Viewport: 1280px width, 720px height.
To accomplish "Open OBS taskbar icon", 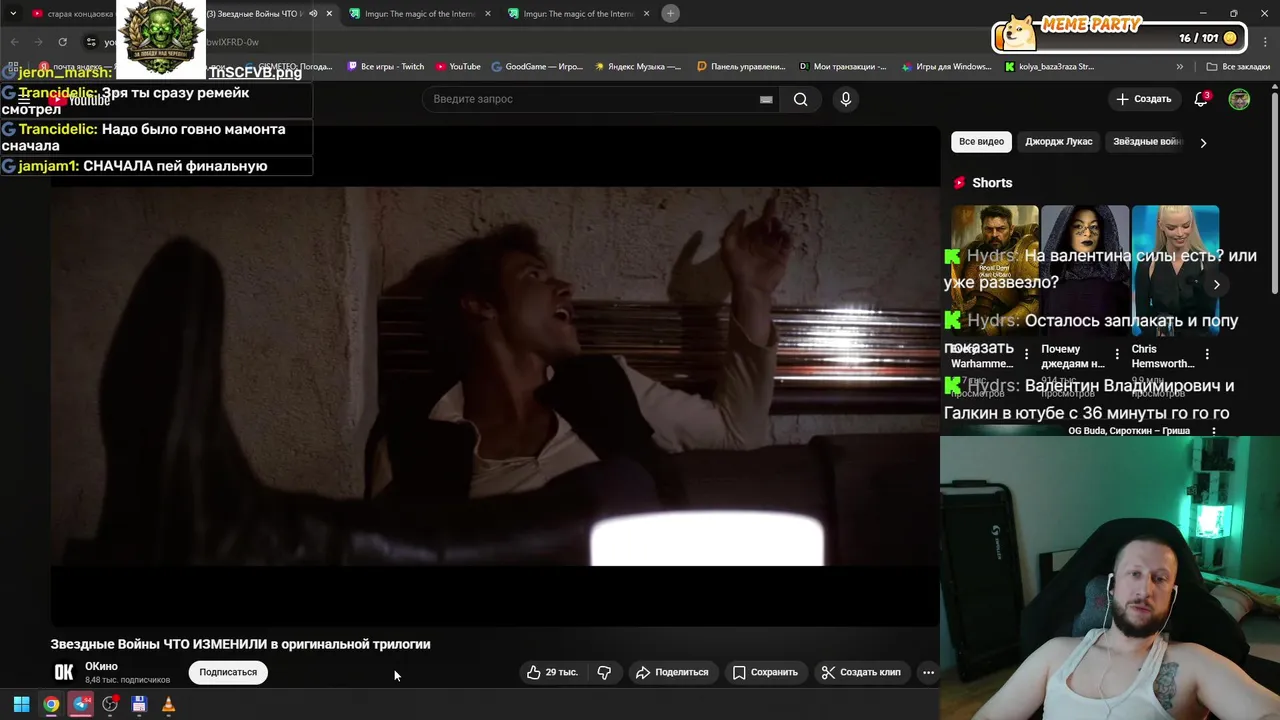I will (110, 704).
